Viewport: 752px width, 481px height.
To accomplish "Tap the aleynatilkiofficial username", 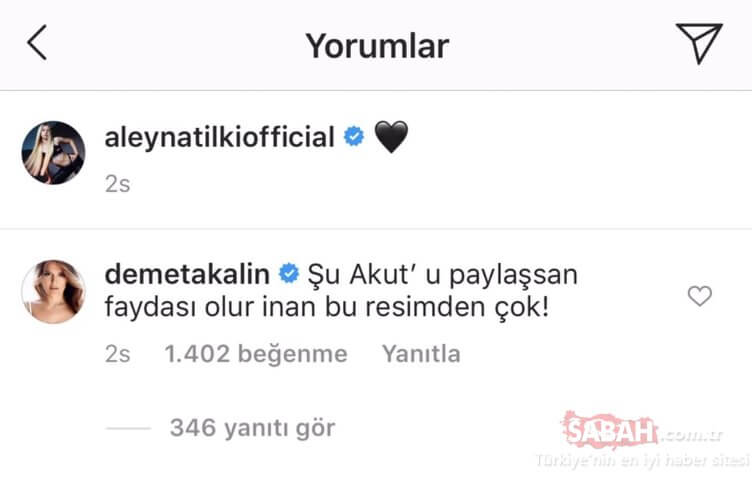I will pyautogui.click(x=220, y=138).
